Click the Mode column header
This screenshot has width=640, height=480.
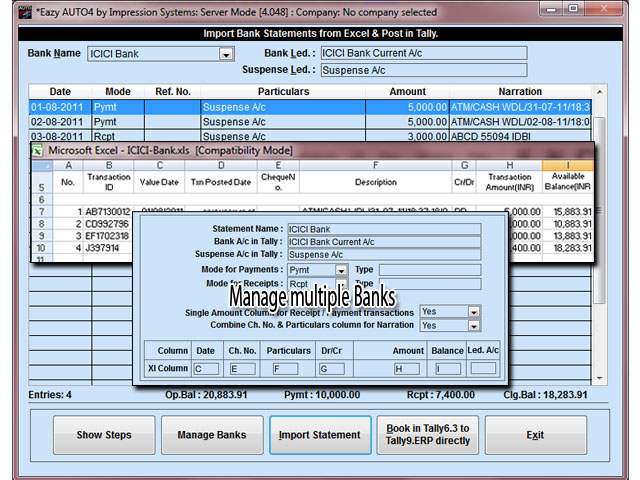(x=118, y=92)
